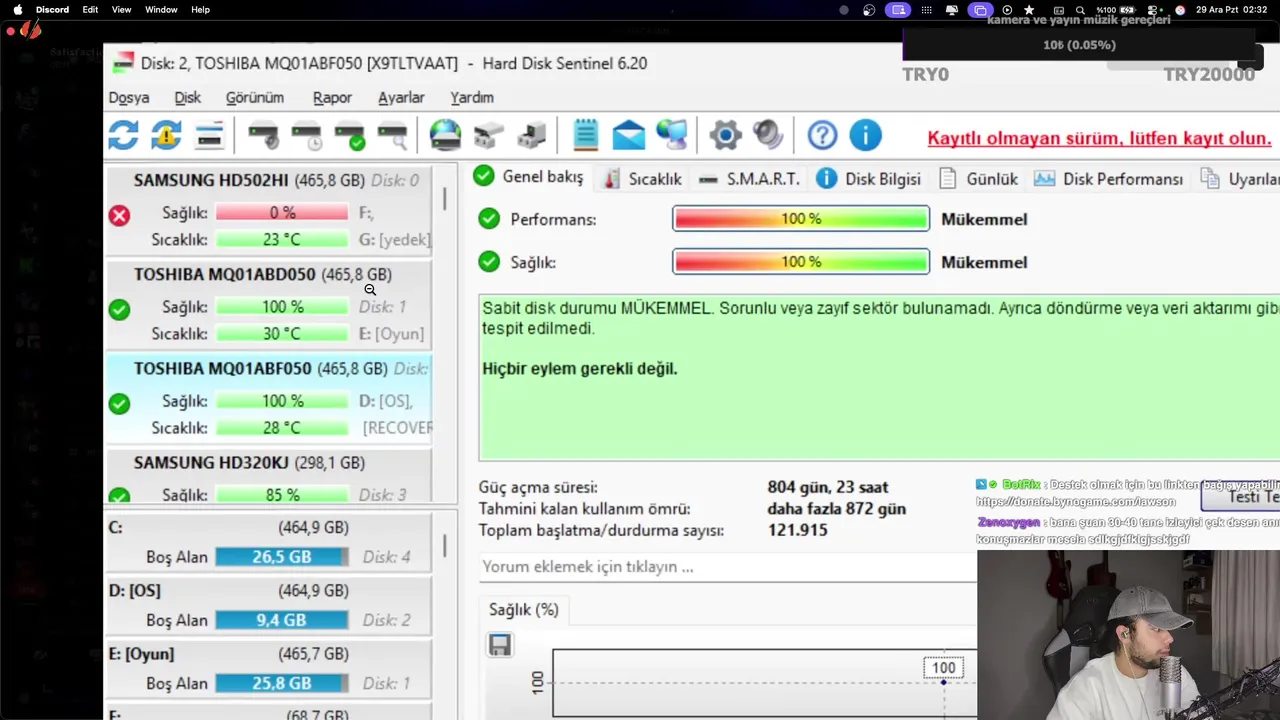Click the question mark help icon
This screenshot has width=1280, height=720.
click(822, 135)
